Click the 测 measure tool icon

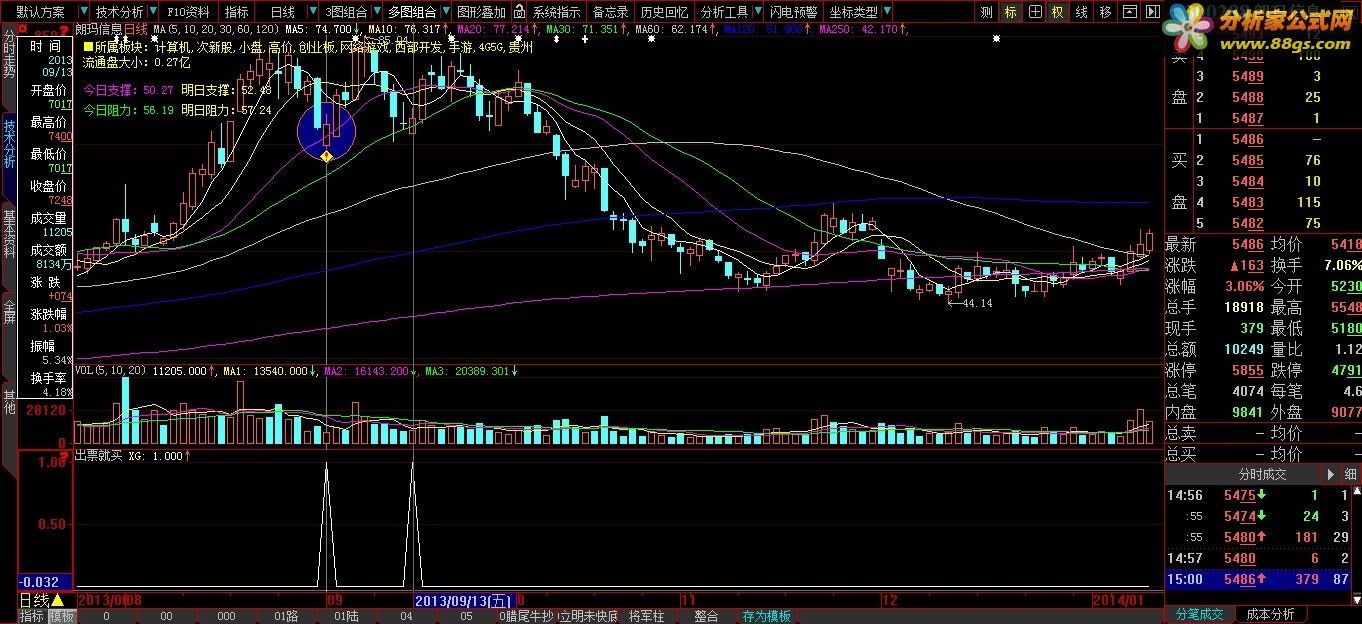[x=986, y=12]
